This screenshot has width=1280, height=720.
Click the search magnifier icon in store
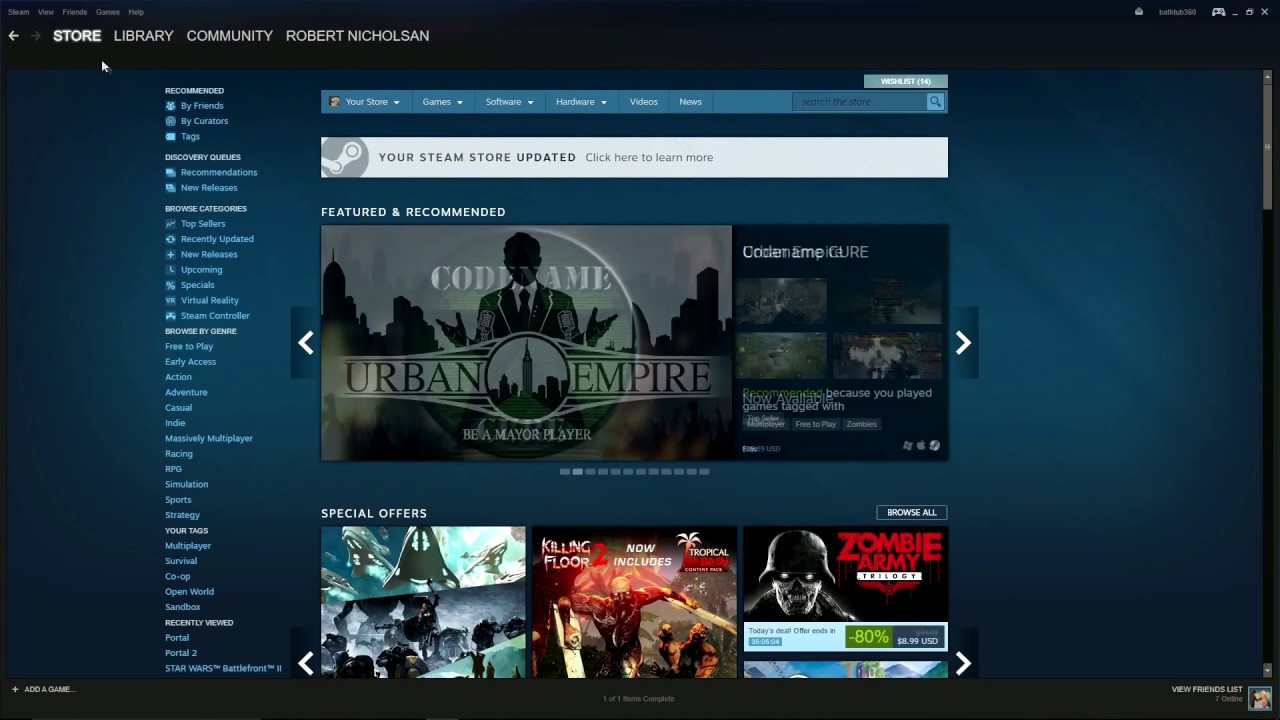935,102
